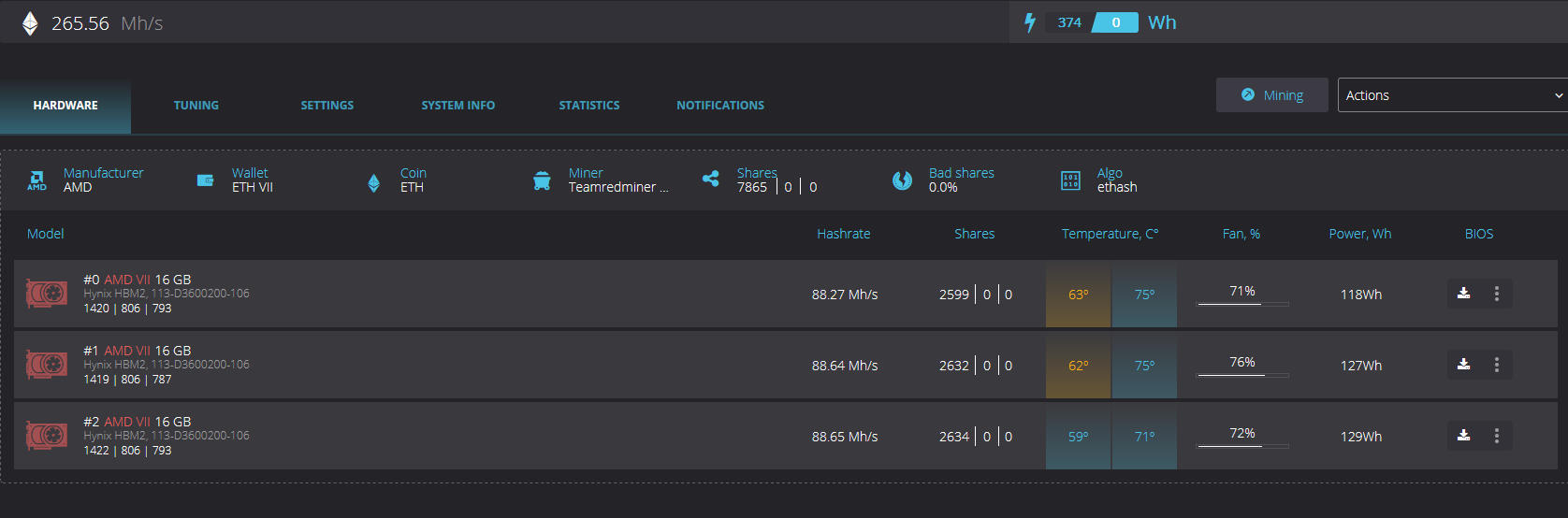Click the Shares network icon
The height and width of the screenshot is (518, 1568).
coord(711,179)
